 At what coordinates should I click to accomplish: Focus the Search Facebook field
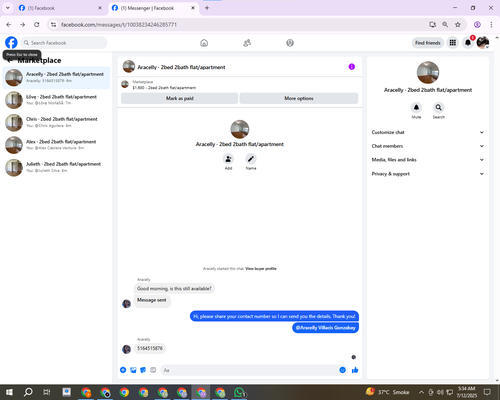pyautogui.click(x=64, y=43)
